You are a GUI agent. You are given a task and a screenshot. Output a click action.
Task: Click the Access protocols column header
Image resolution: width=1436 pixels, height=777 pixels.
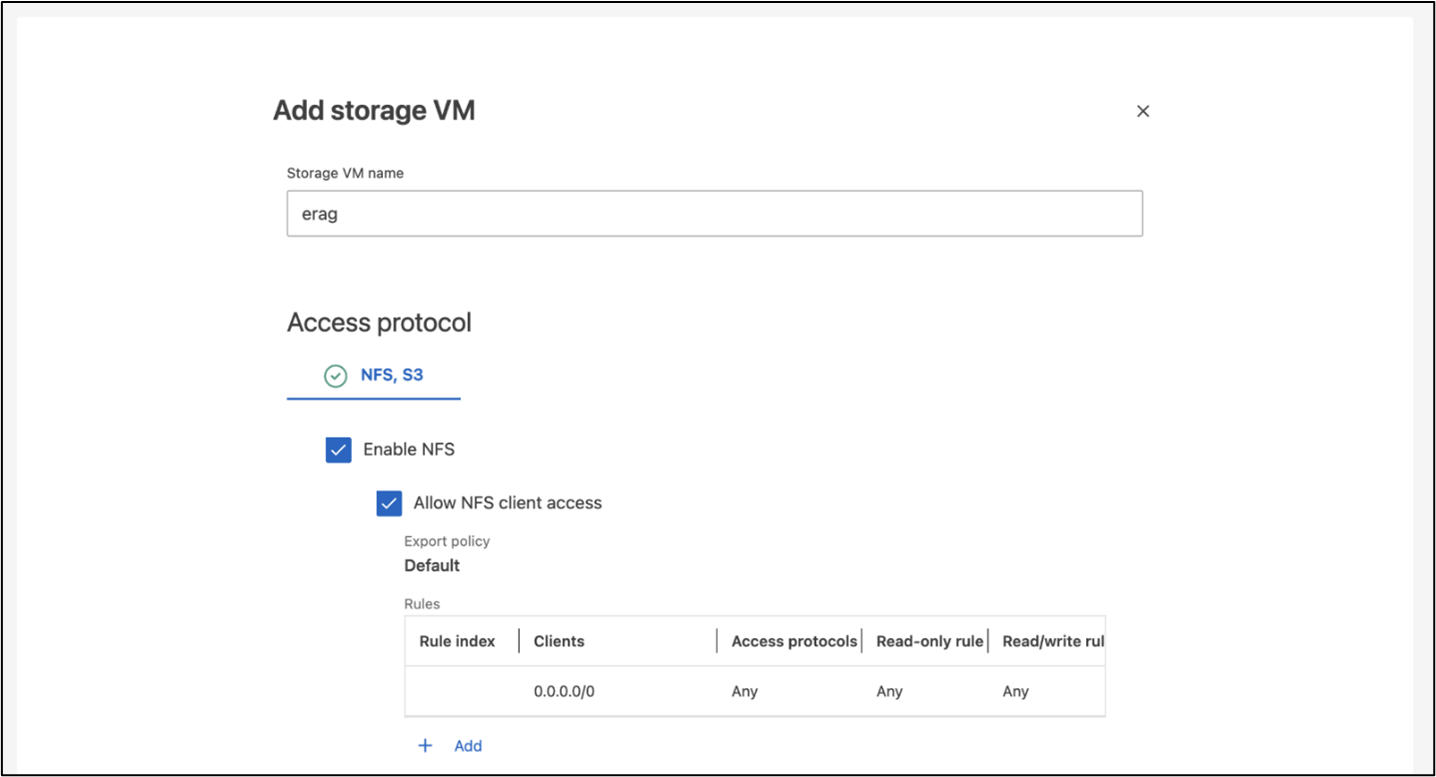point(794,641)
